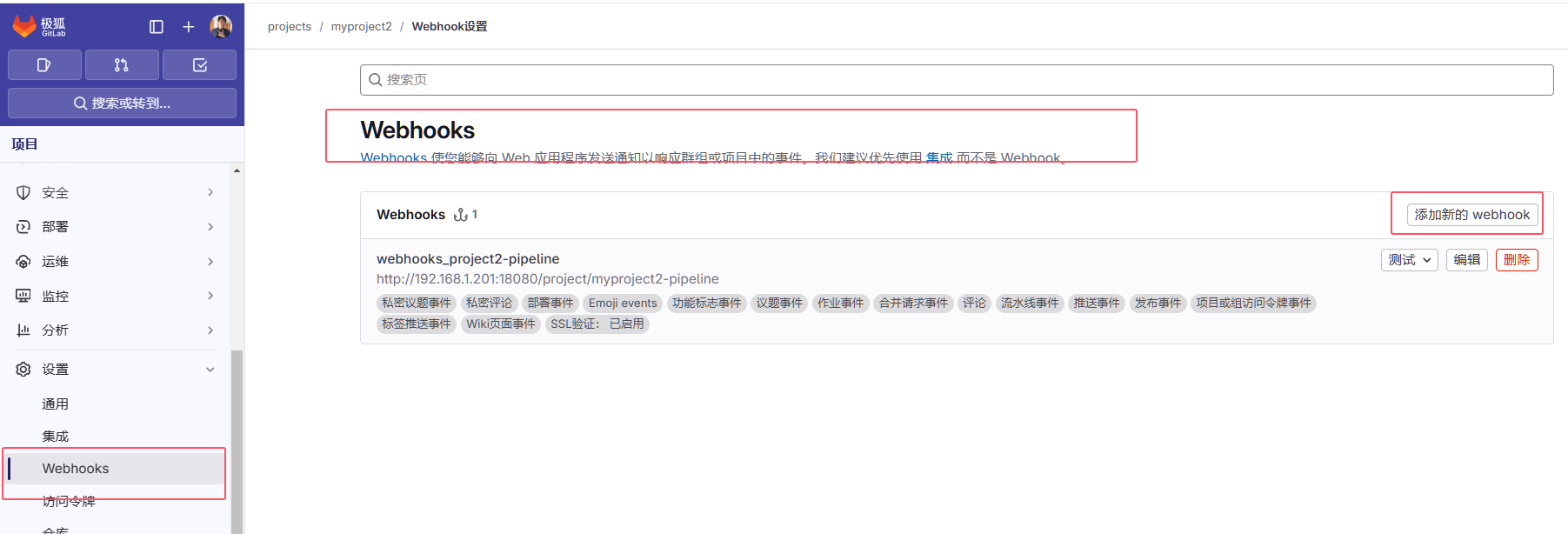Select the Webhooks sidebar item
1568x534 pixels.
115,469
